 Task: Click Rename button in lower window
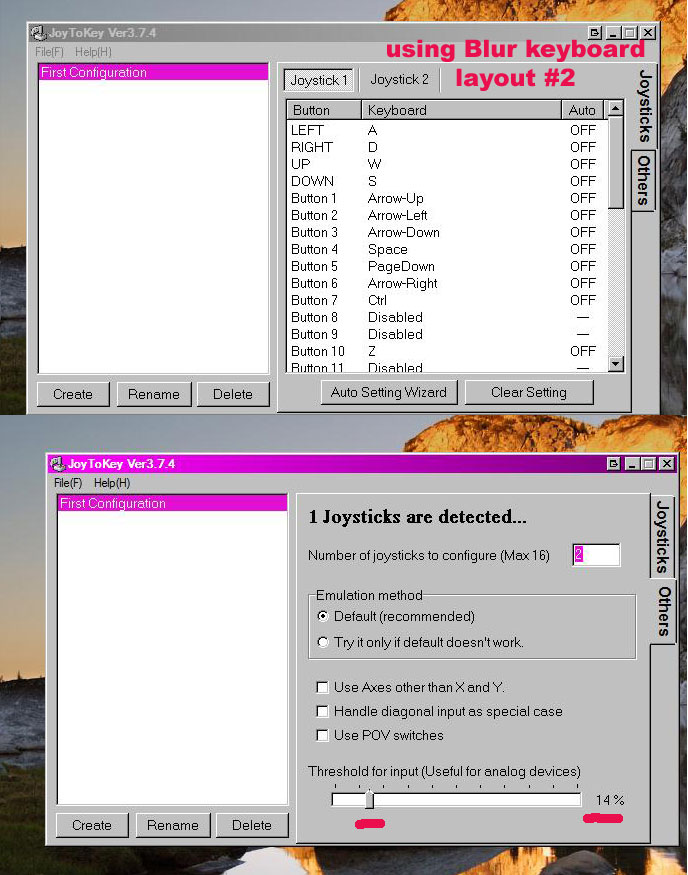(x=173, y=825)
